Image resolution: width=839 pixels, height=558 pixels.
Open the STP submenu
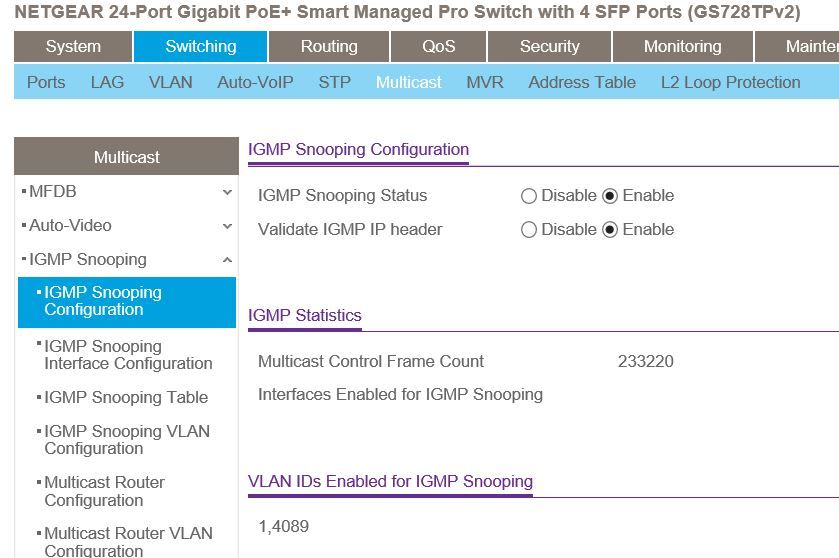tap(334, 82)
